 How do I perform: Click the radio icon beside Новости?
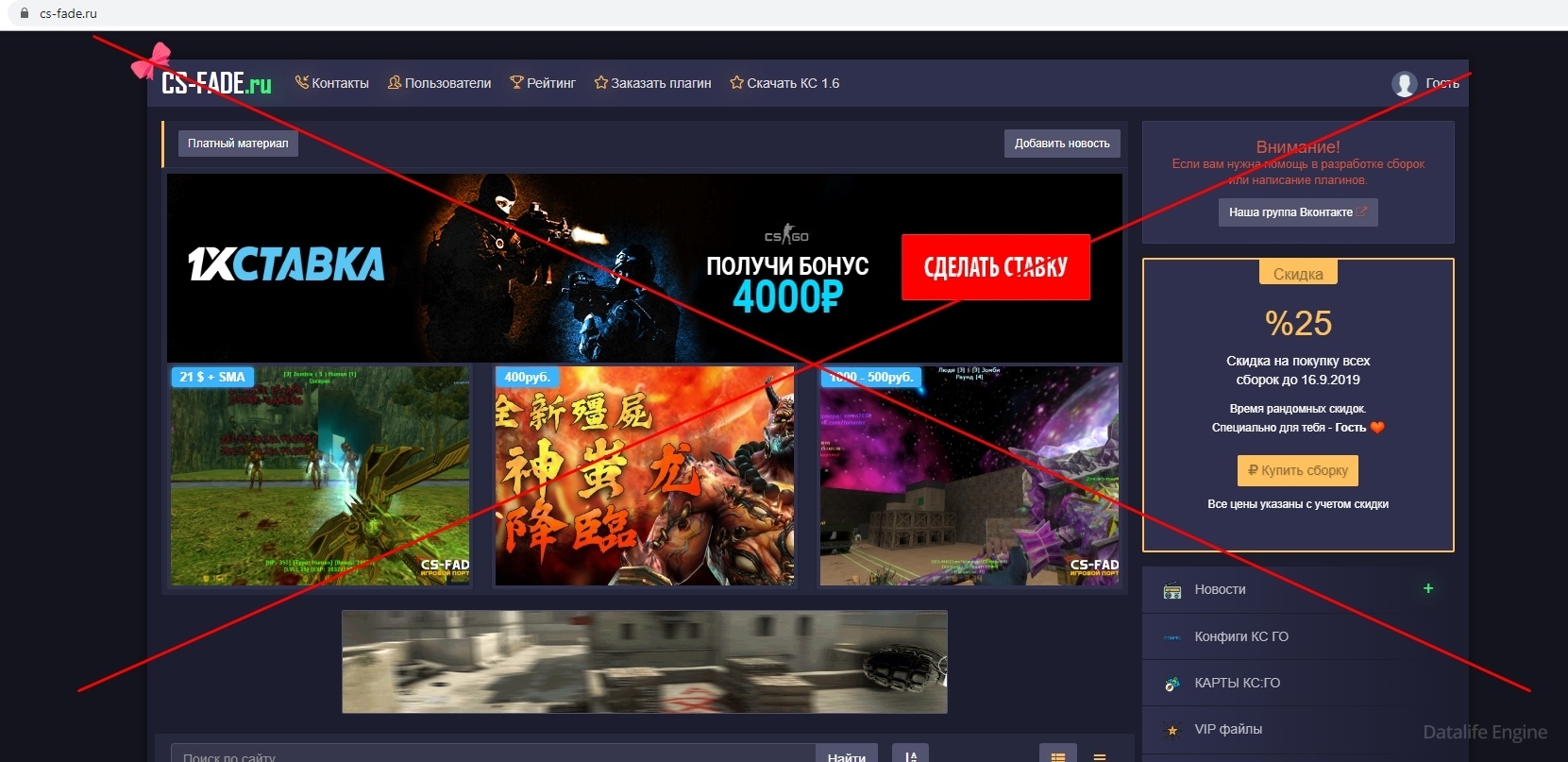(1172, 591)
